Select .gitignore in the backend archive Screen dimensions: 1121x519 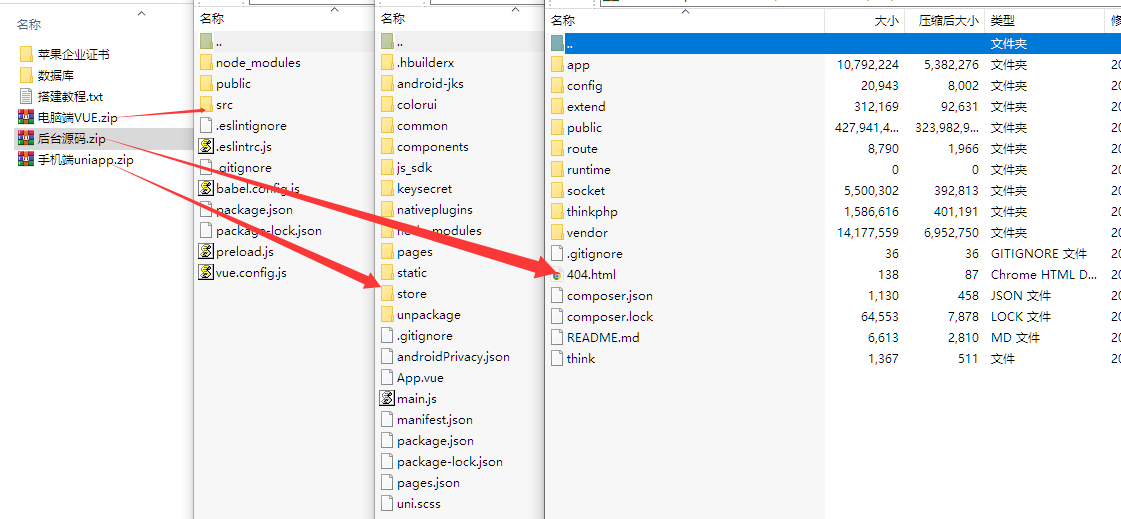[595, 254]
